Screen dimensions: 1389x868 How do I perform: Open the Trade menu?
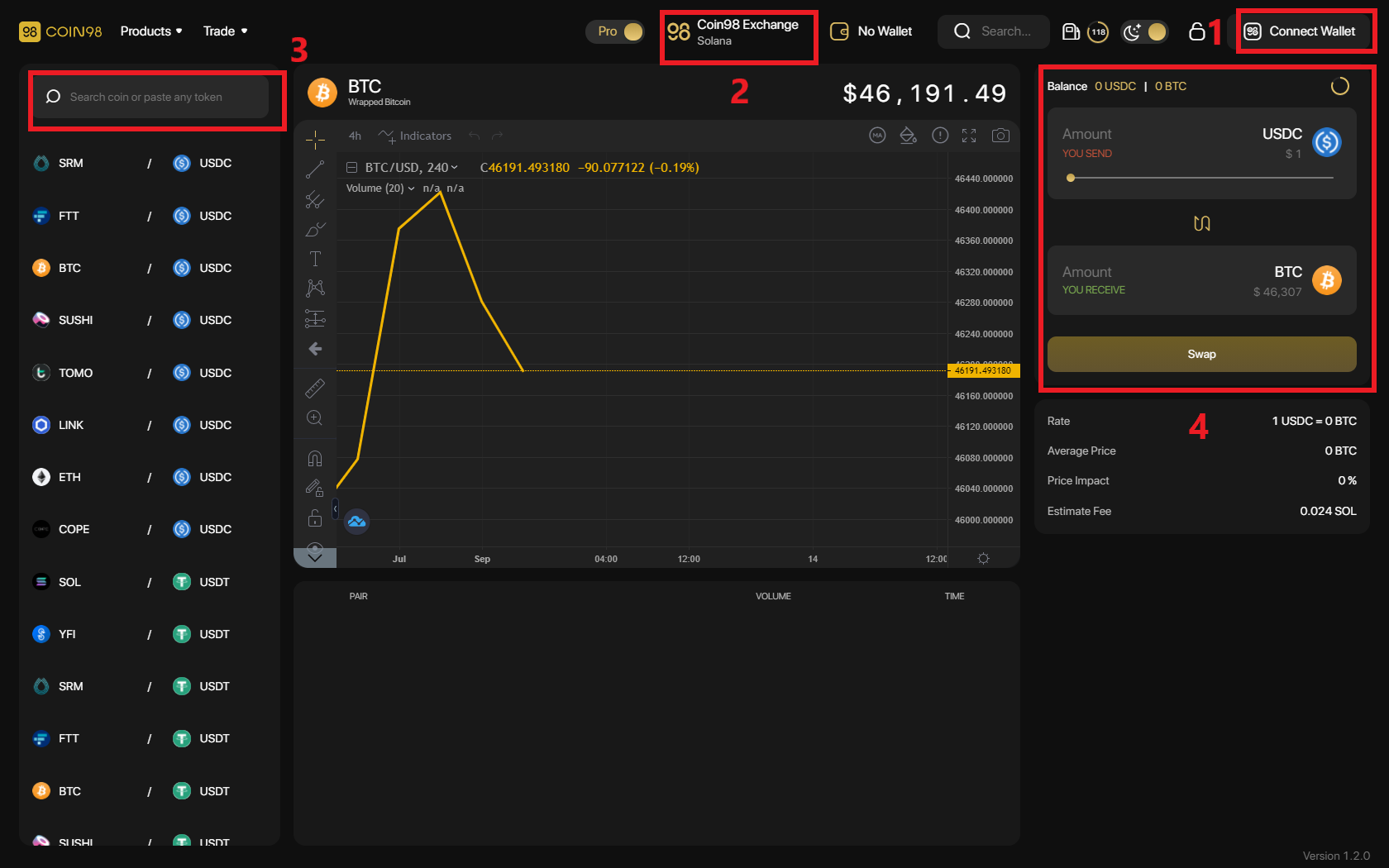pyautogui.click(x=226, y=31)
